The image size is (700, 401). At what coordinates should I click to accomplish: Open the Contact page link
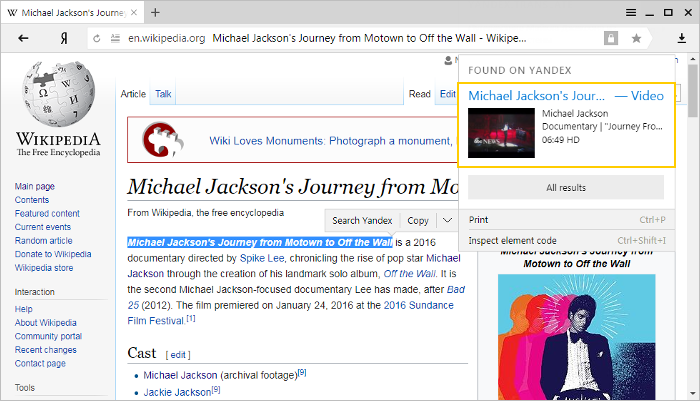point(40,363)
